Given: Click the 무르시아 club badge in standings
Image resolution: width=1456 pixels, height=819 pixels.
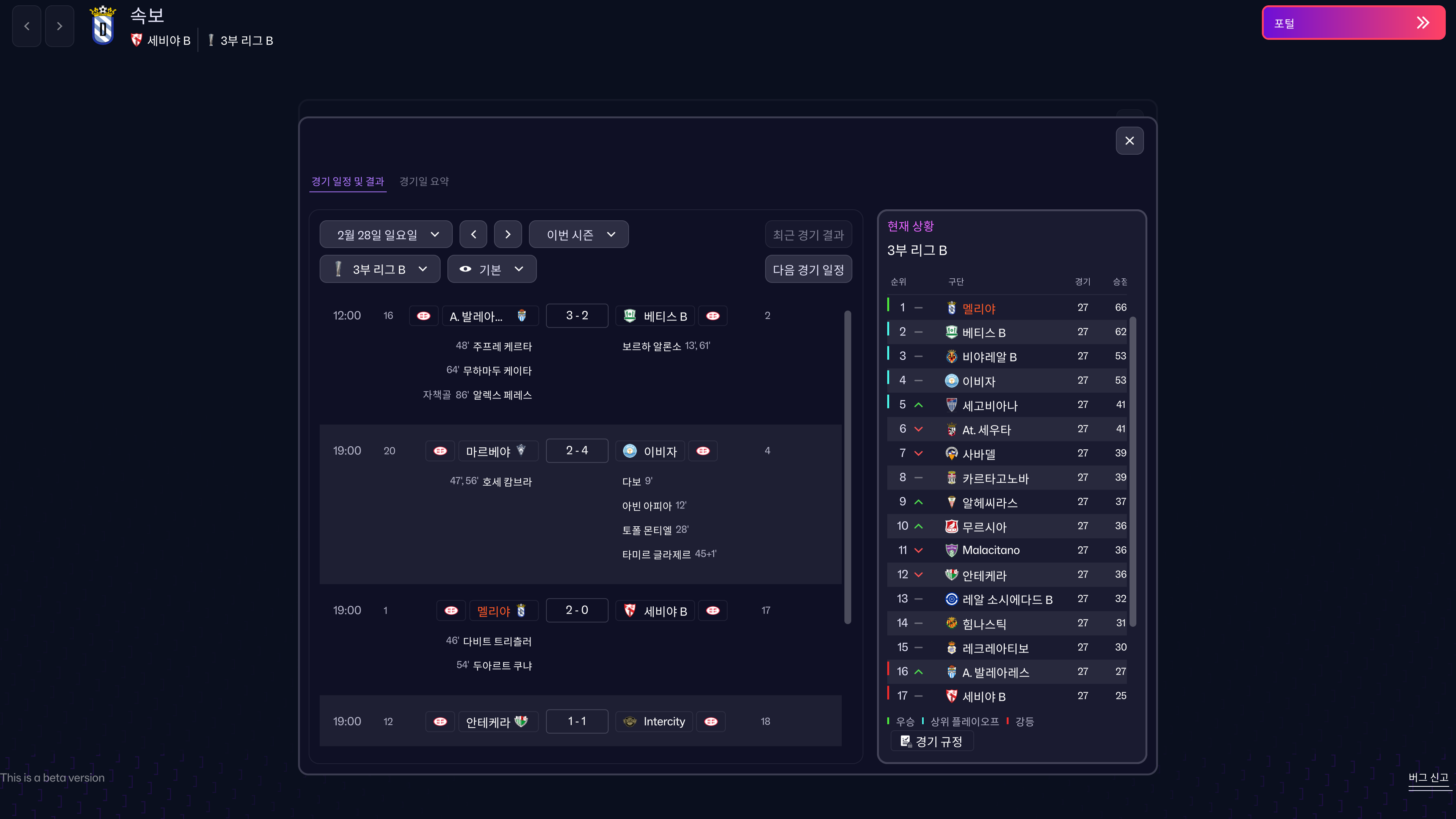Looking at the screenshot, I should click(951, 527).
